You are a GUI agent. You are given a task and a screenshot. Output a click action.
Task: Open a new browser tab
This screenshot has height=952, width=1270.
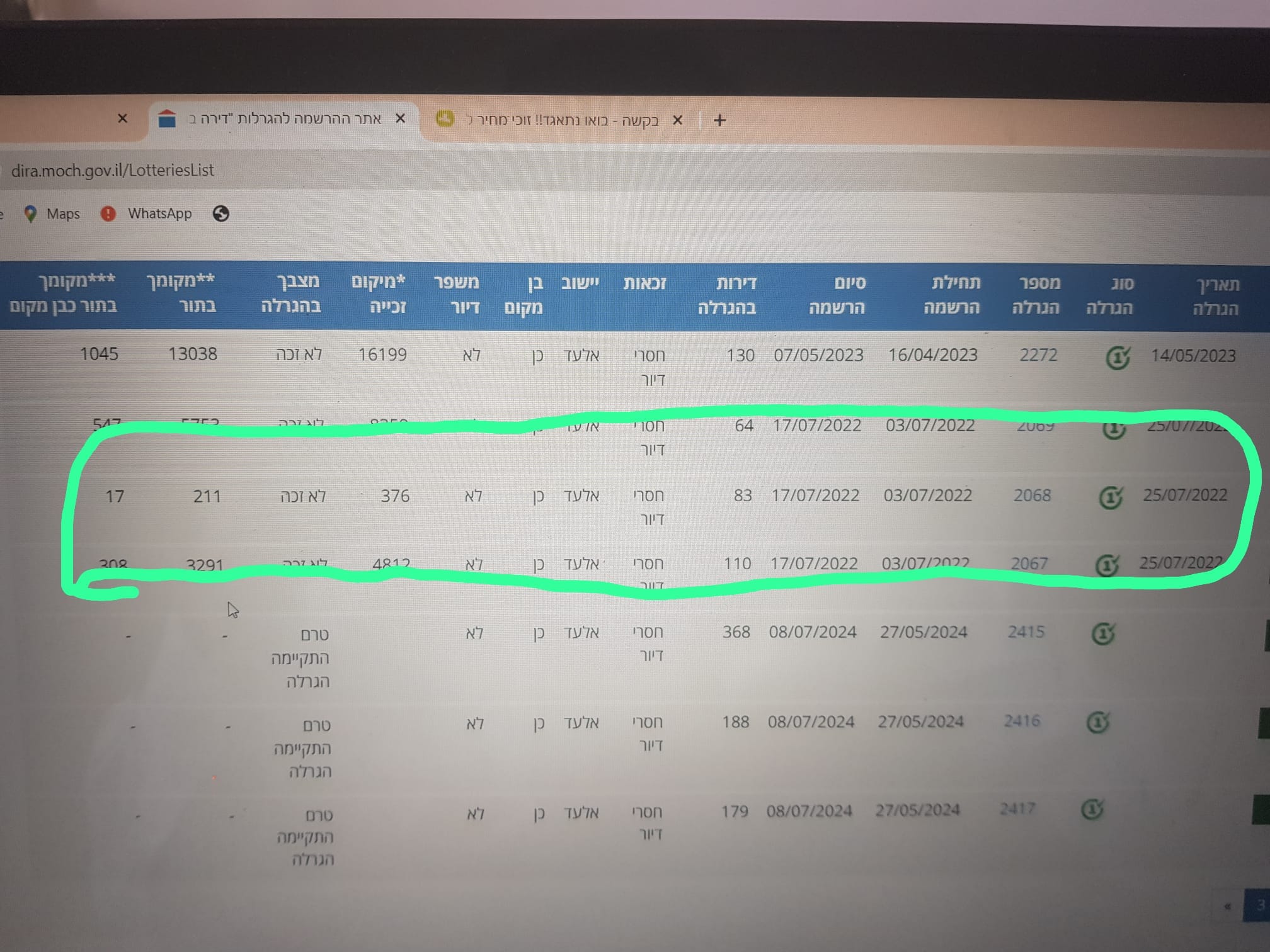(x=719, y=120)
